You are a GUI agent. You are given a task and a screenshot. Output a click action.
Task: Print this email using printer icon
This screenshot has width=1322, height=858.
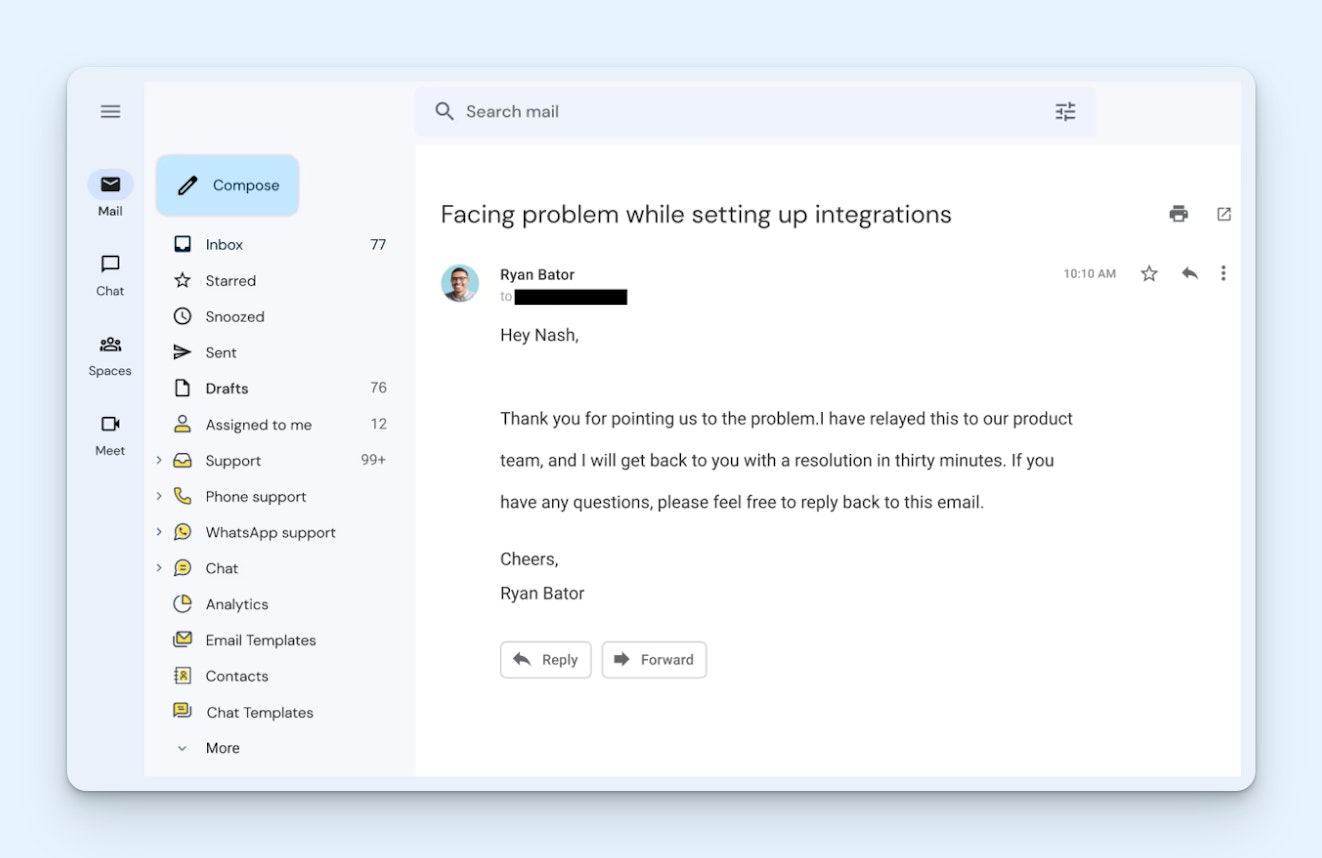(x=1179, y=214)
